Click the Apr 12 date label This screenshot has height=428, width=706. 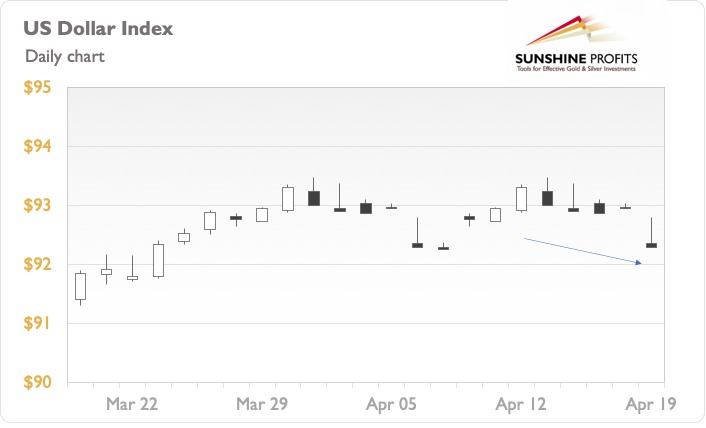(521, 404)
